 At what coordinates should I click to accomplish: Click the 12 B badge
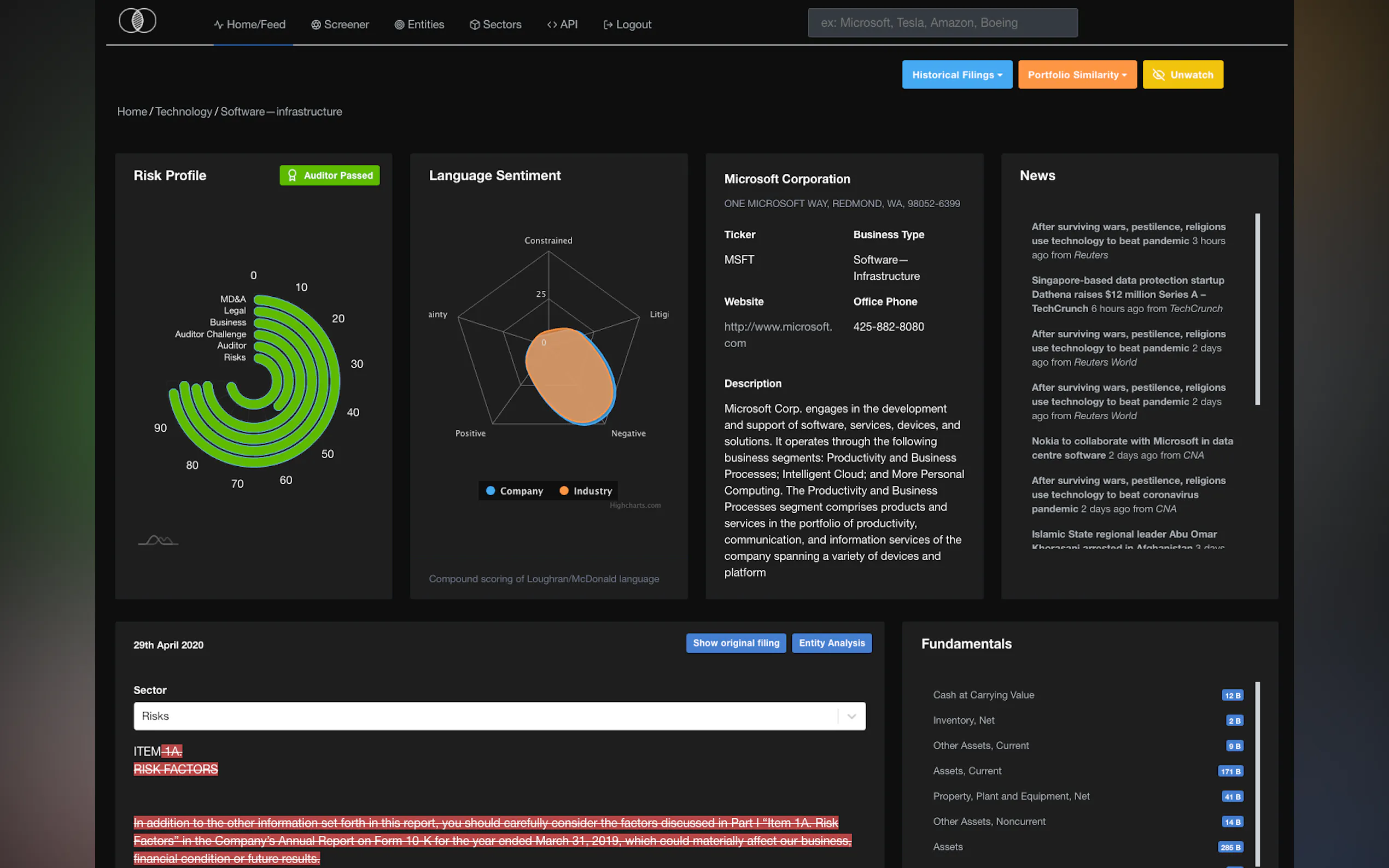pos(1232,695)
